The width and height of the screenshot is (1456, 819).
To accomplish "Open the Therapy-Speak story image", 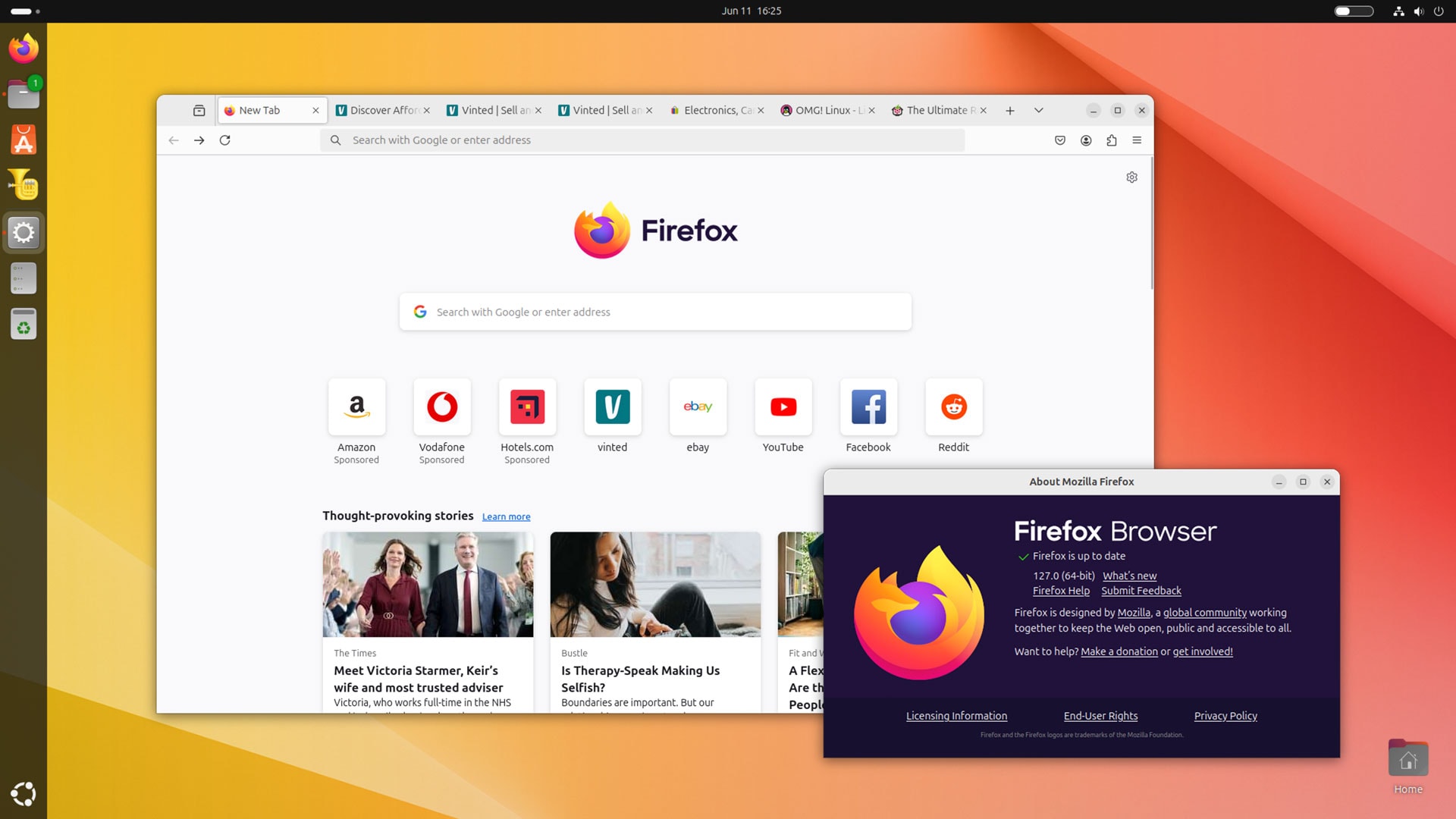I will tap(655, 584).
